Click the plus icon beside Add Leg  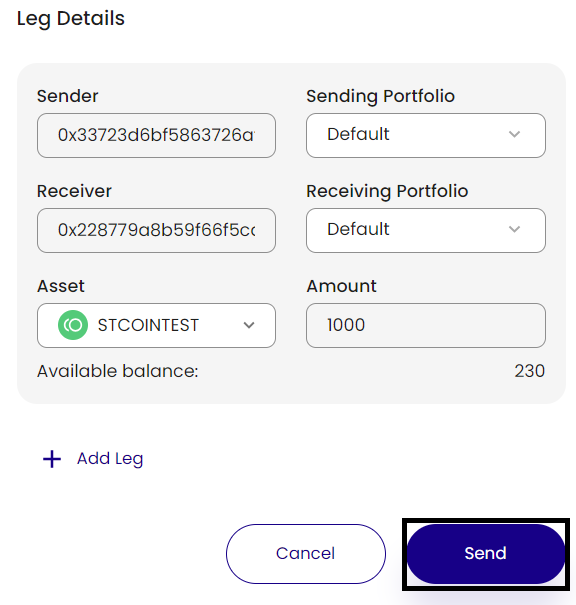tap(52, 459)
